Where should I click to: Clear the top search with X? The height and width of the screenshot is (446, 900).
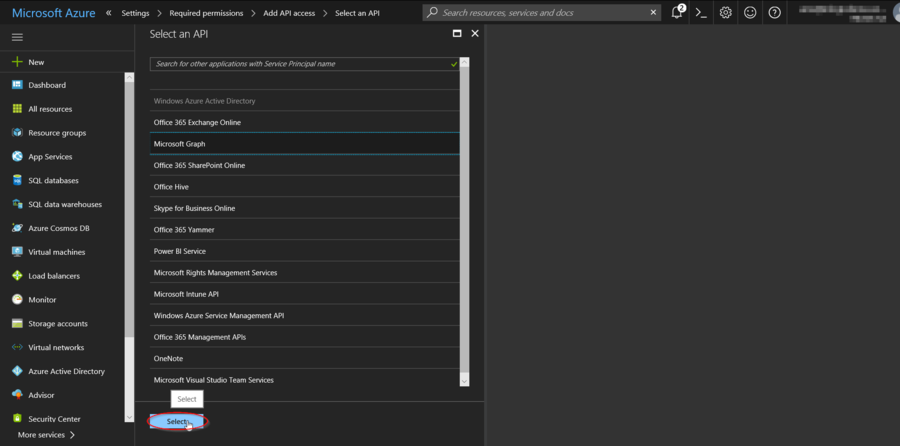coord(654,13)
